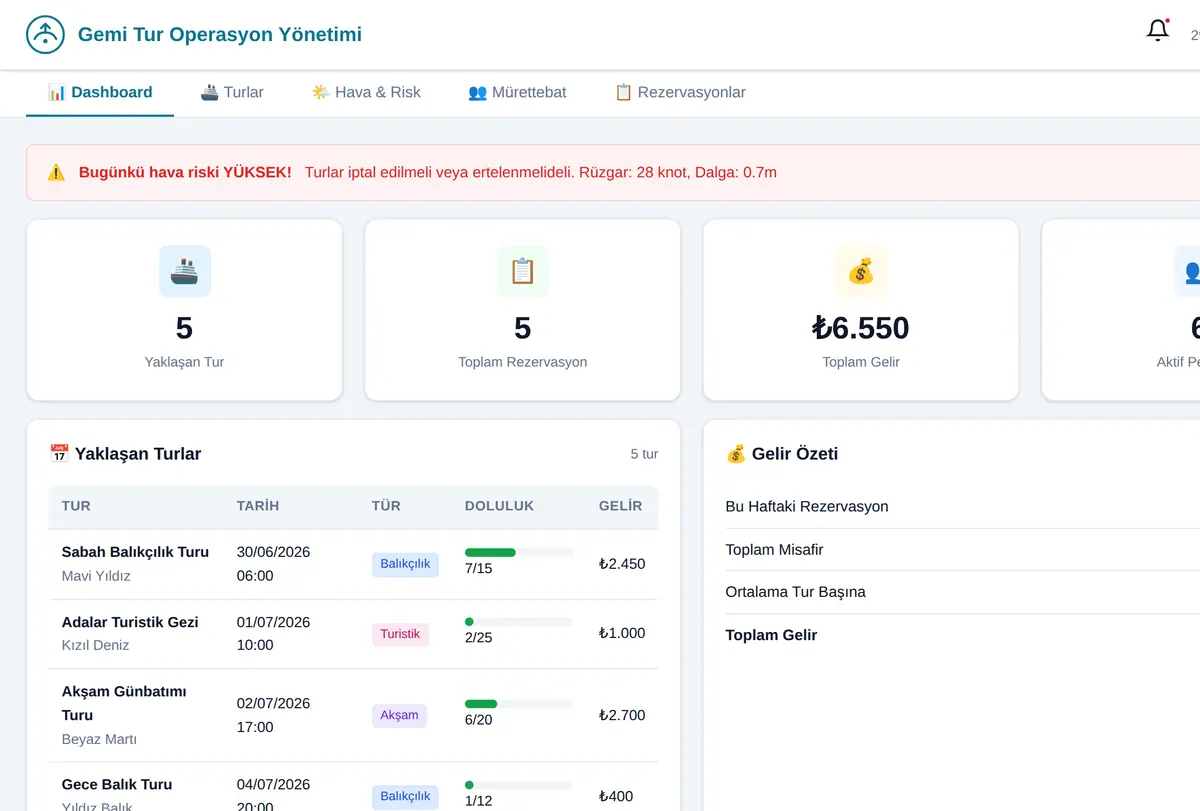The image size is (1200, 811).
Task: Go to the Hava & Risk tab
Action: tap(366, 92)
